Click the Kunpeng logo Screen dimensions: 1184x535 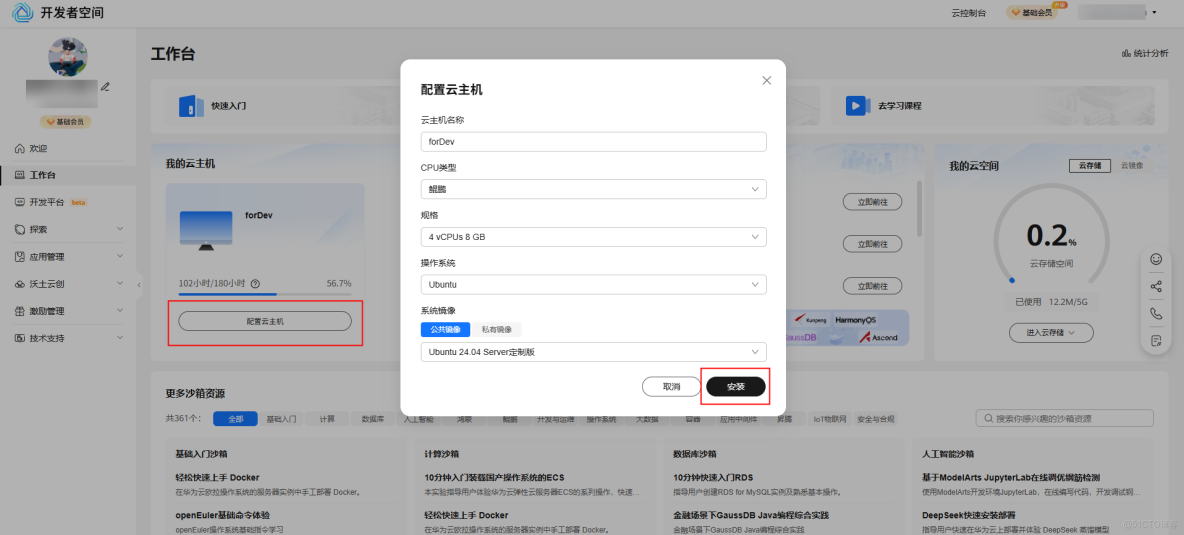[810, 320]
